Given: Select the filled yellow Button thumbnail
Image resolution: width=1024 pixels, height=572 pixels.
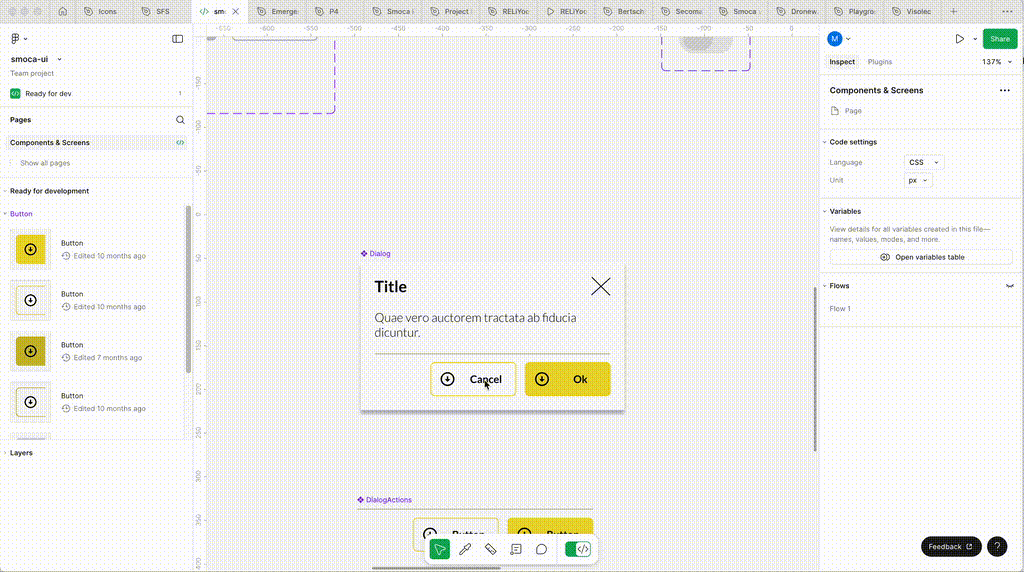Looking at the screenshot, I should [x=30, y=249].
